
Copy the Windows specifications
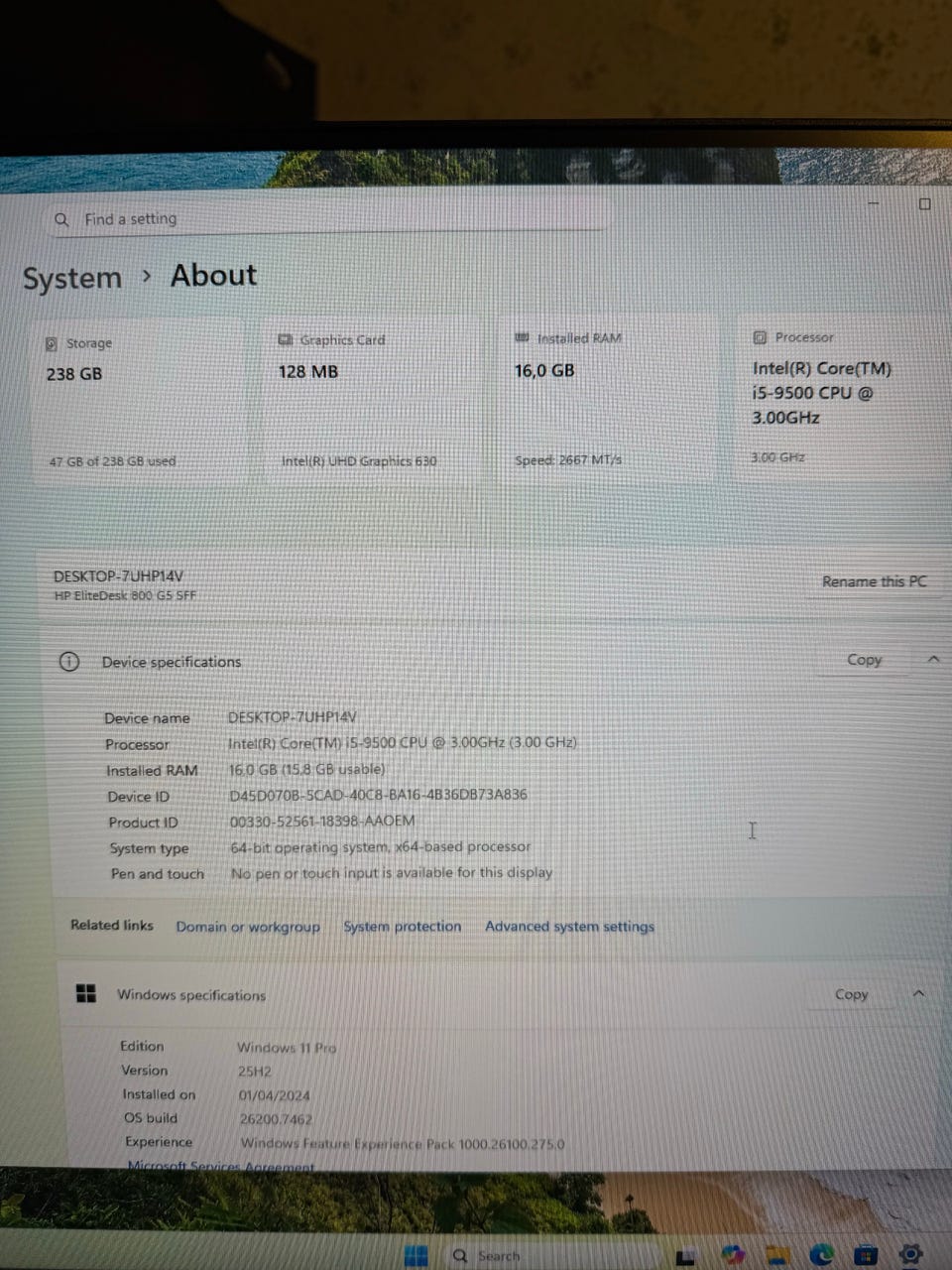(x=851, y=993)
